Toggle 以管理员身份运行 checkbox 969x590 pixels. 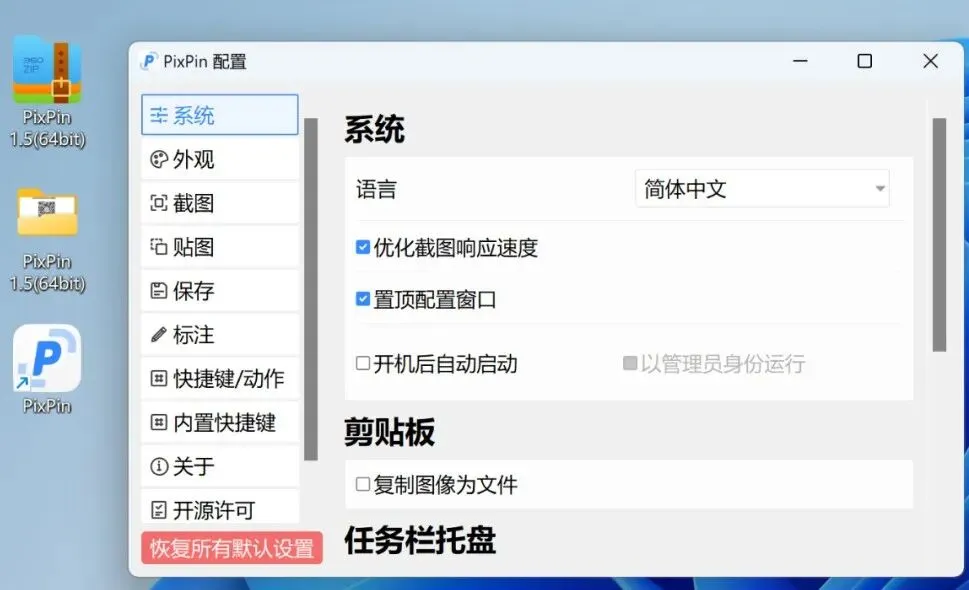click(630, 363)
